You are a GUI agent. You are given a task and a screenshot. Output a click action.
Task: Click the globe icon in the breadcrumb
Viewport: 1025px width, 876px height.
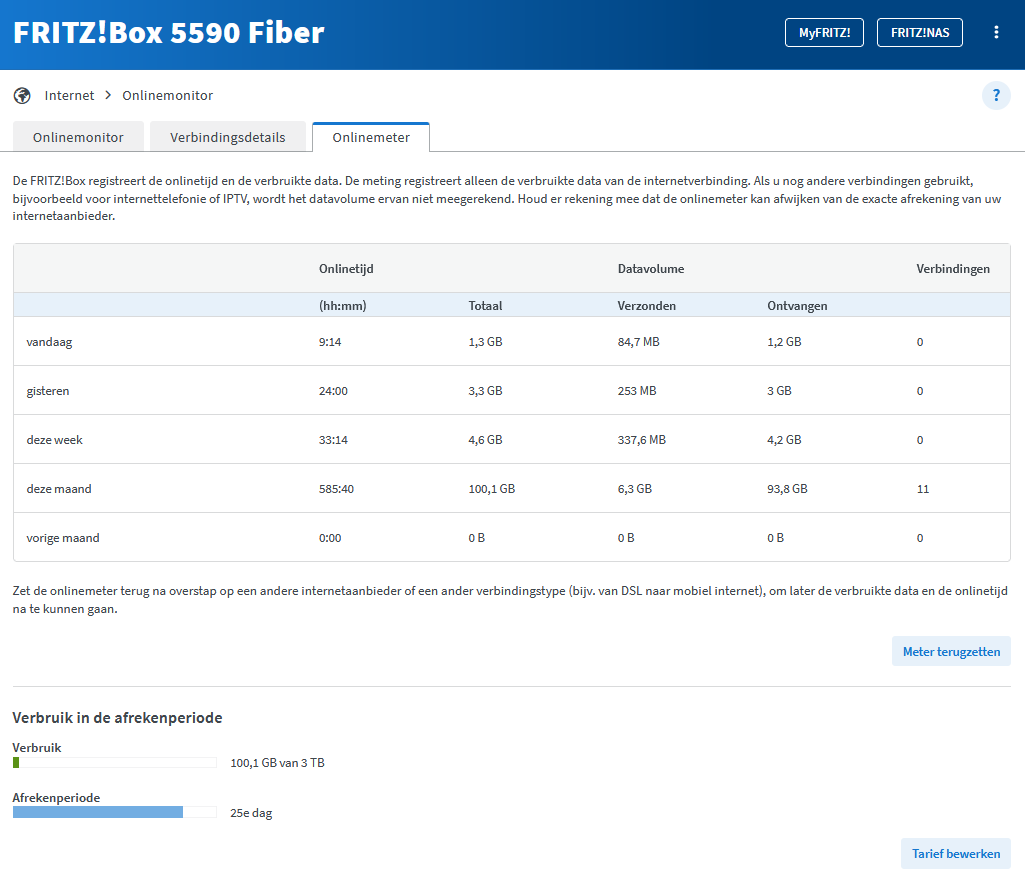click(x=22, y=96)
